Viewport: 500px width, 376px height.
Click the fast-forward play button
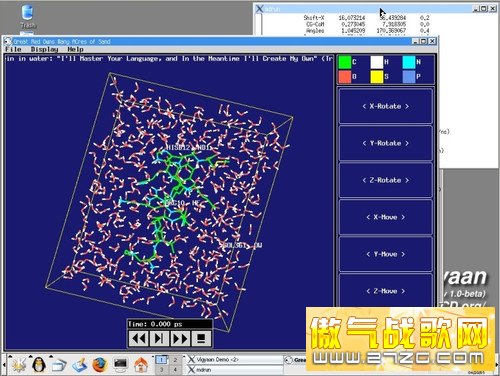180,339
